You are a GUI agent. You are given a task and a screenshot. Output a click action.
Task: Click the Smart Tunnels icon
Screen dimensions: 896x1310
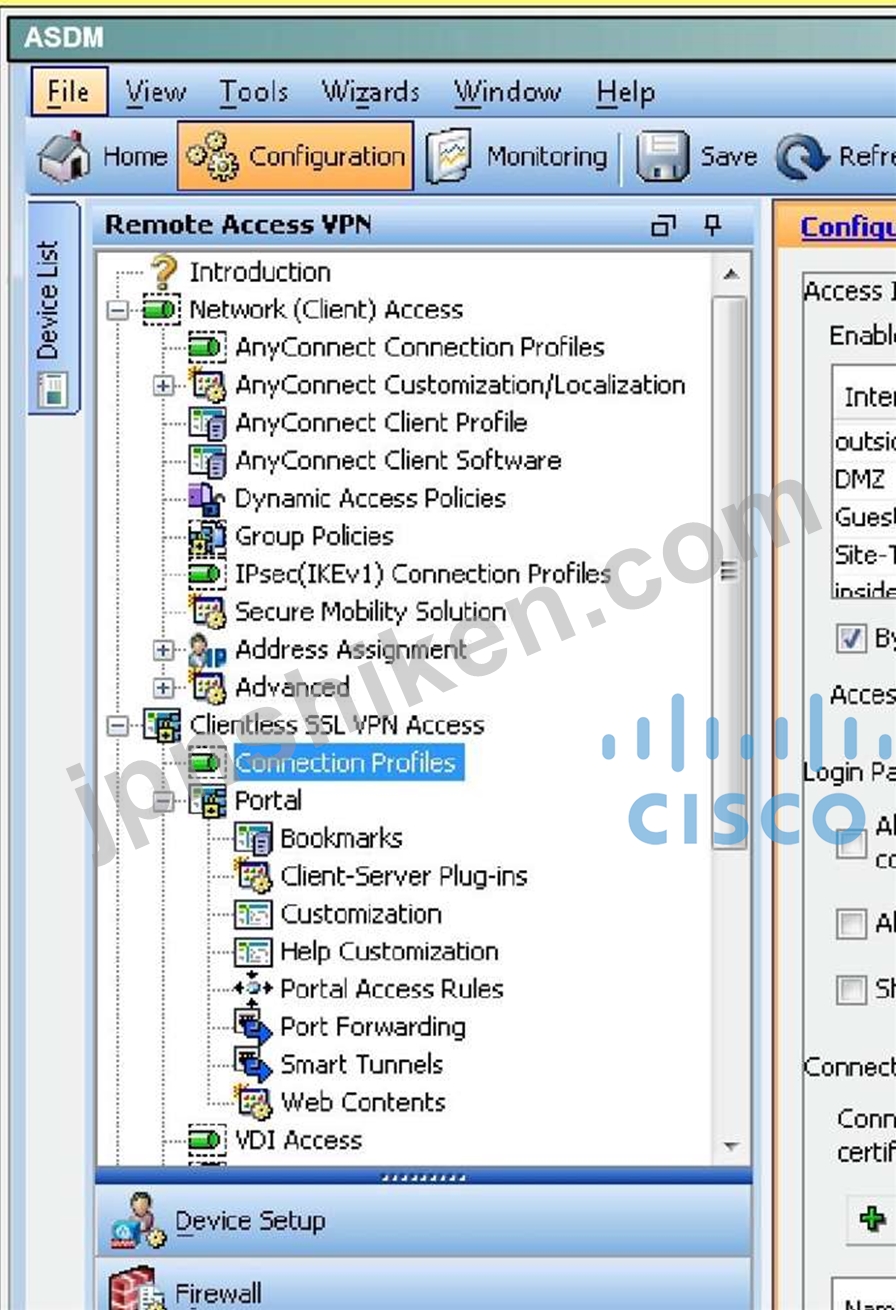(x=253, y=1065)
